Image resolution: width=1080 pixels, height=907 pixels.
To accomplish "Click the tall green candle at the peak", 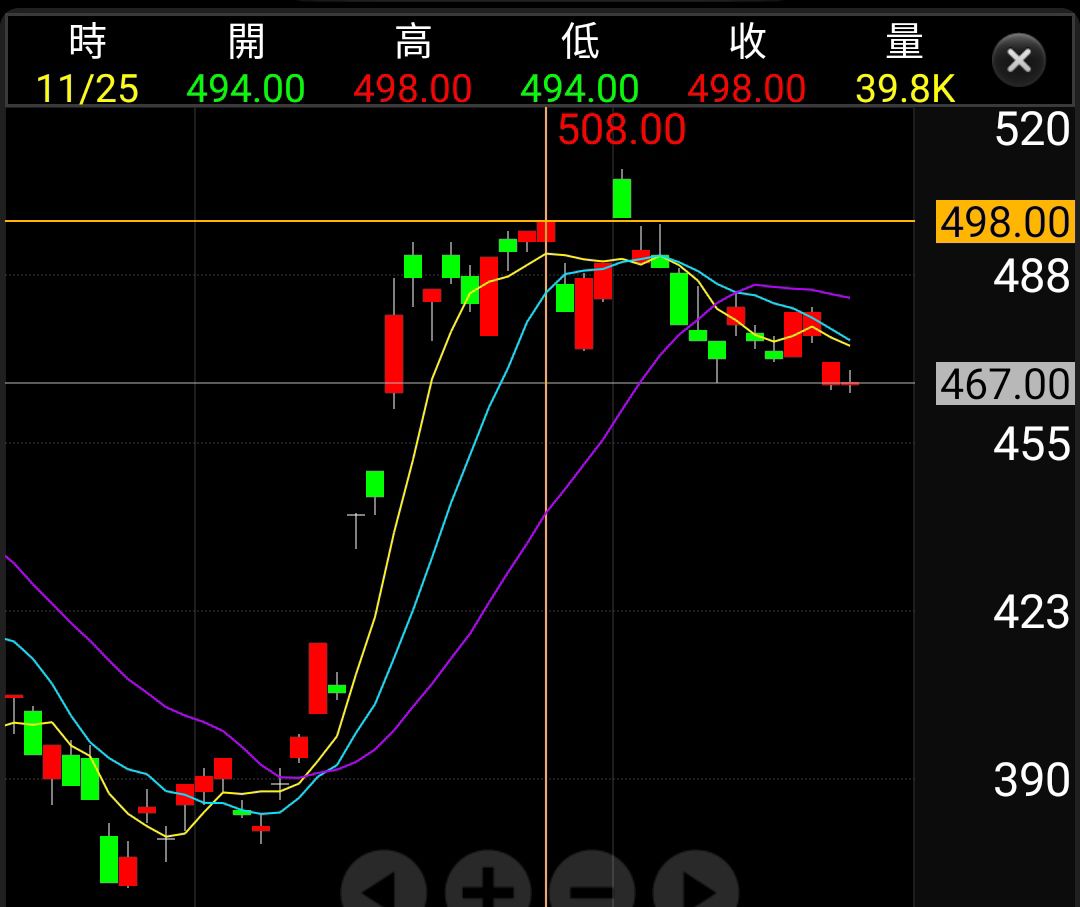I will click(622, 197).
